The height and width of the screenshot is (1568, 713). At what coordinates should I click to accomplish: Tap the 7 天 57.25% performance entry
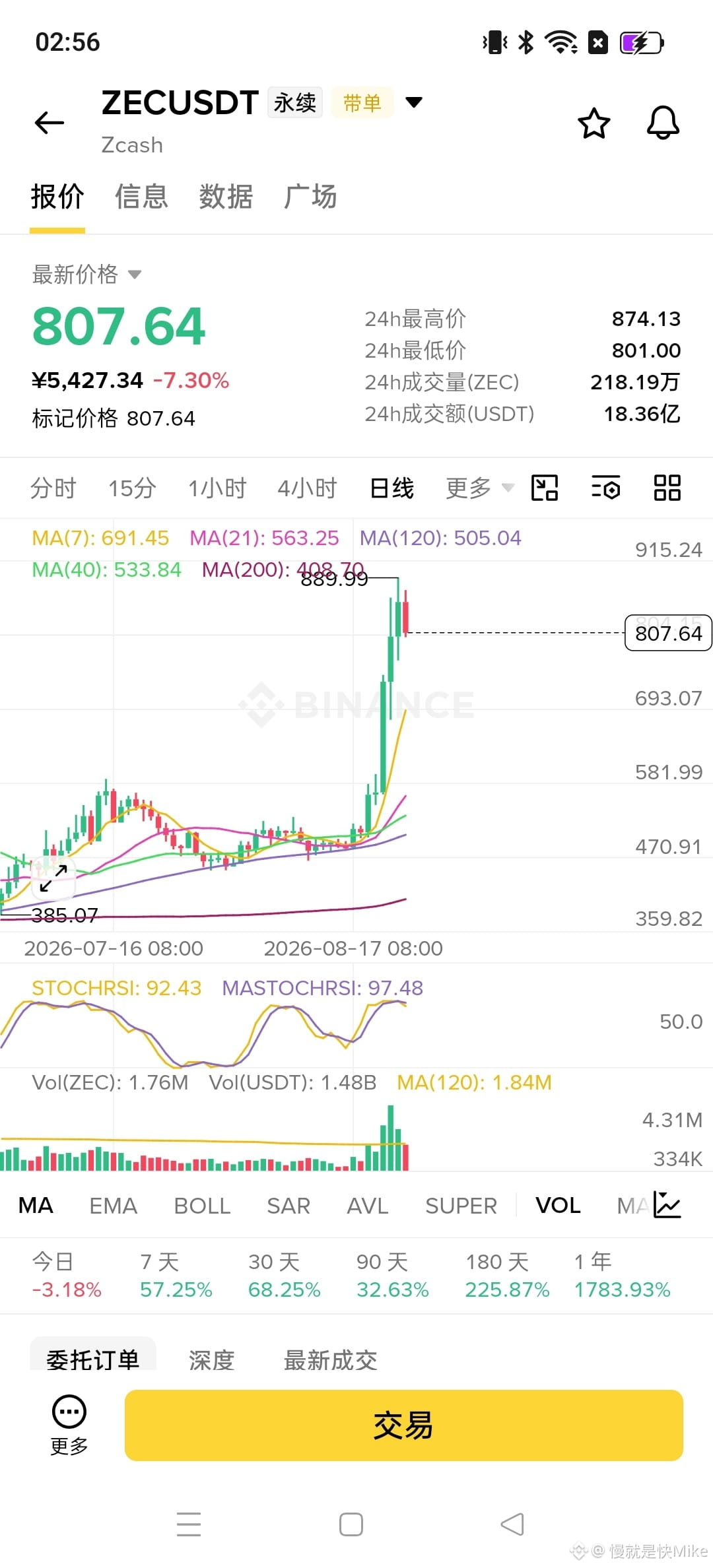(176, 1276)
